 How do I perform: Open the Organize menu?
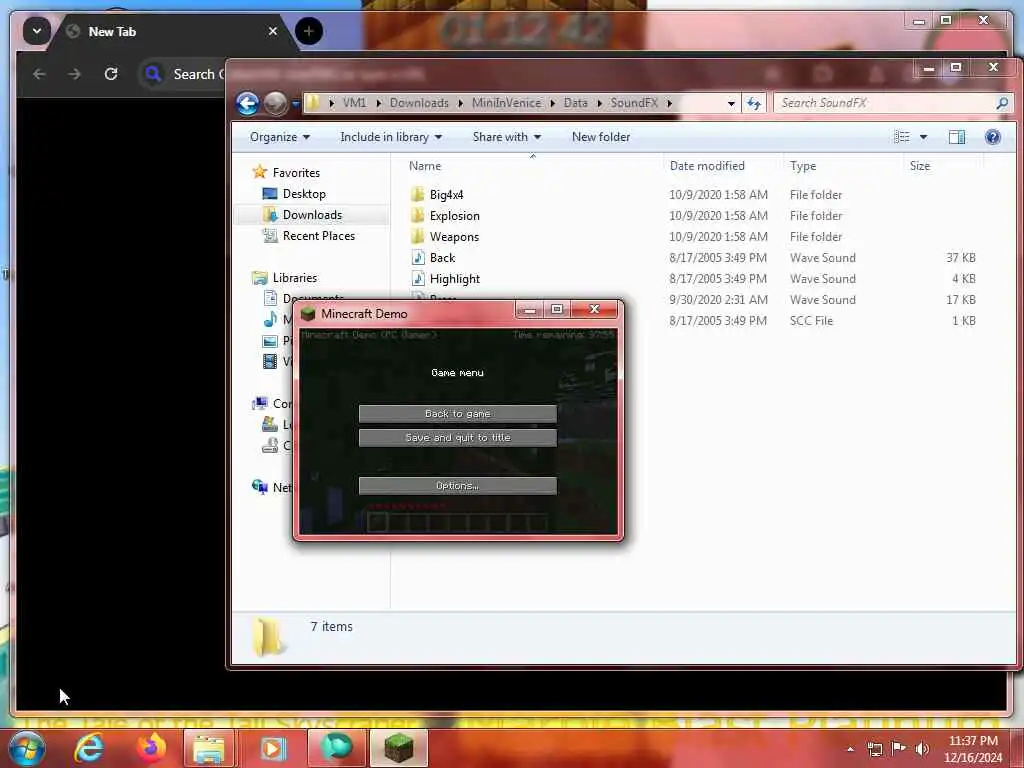point(280,137)
